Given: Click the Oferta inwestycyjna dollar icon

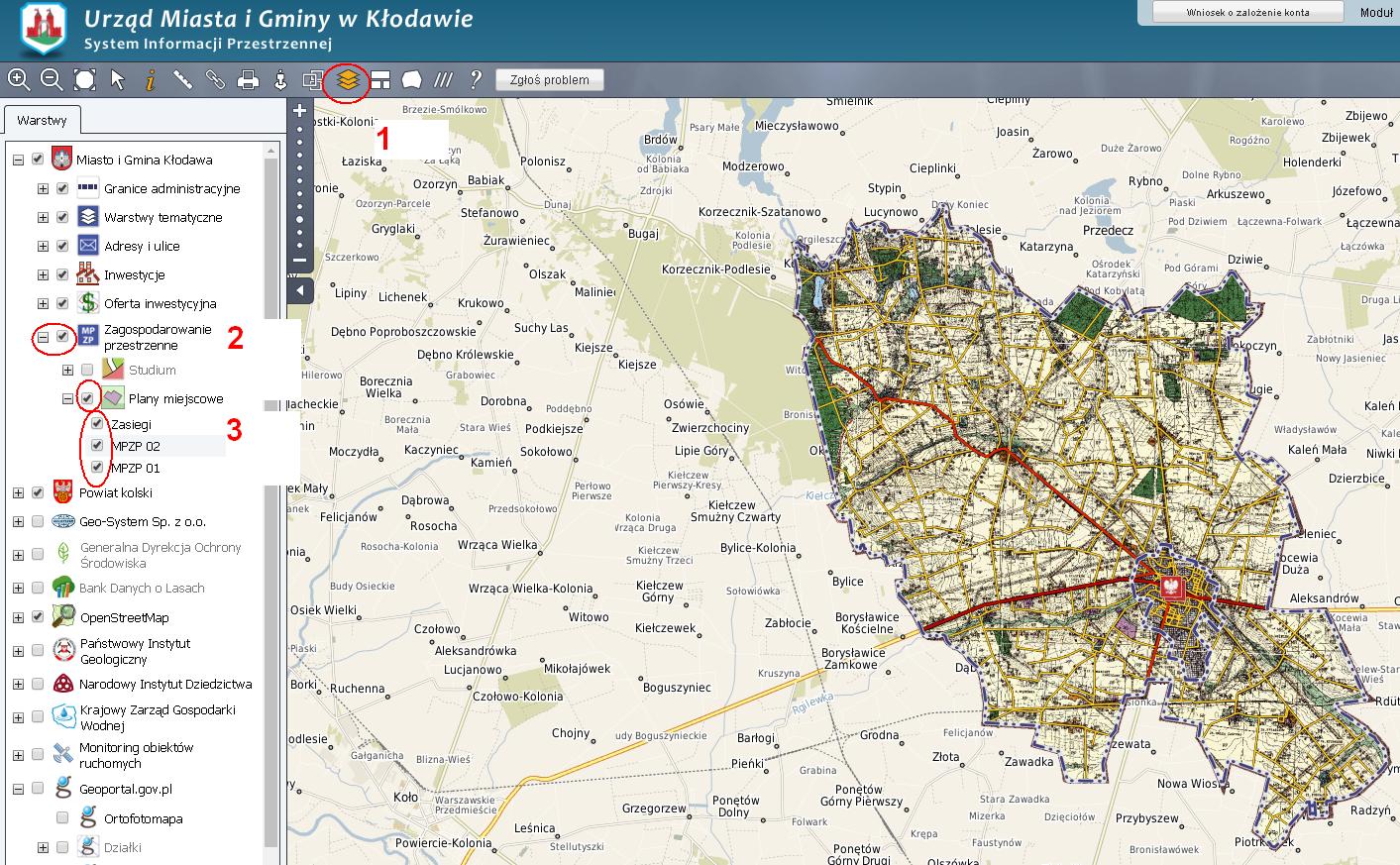Looking at the screenshot, I should click(88, 303).
